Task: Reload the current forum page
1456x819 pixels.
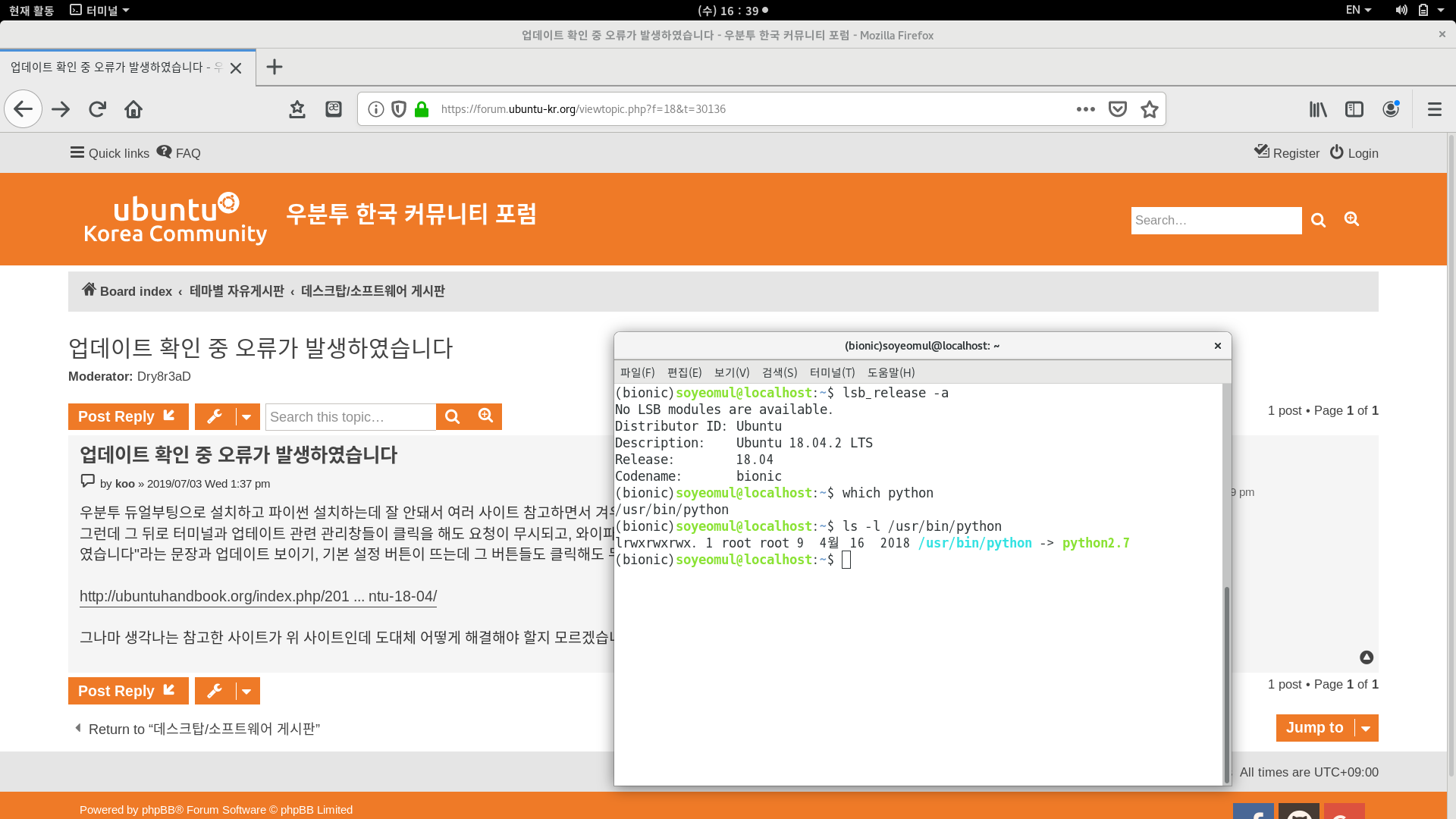Action: tap(97, 109)
